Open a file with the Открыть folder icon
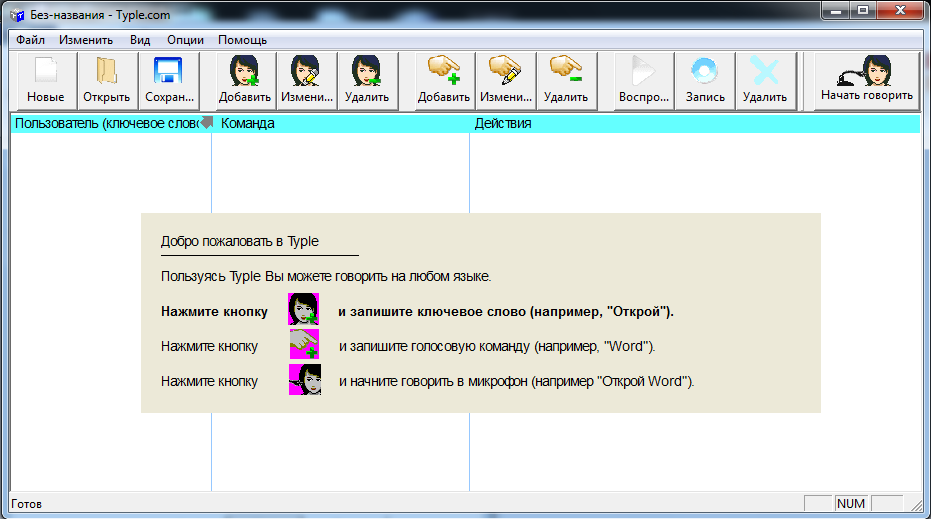 click(x=106, y=80)
